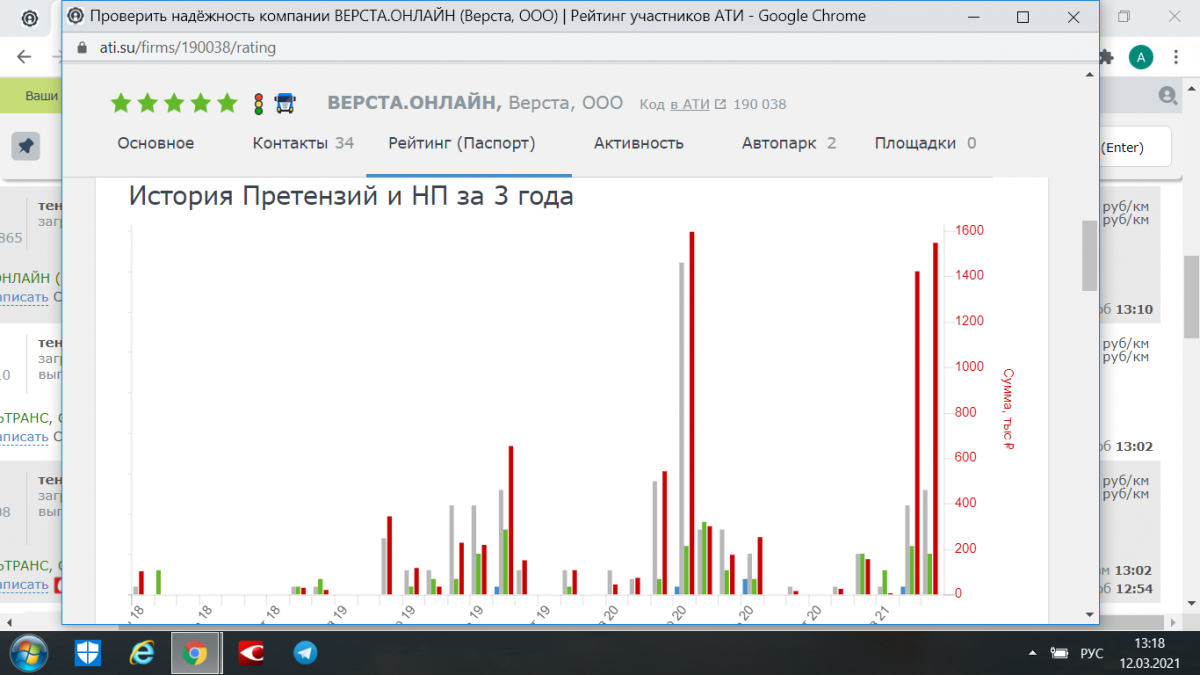Switch to the Активность tab
This screenshot has width=1200, height=675.
(638, 143)
